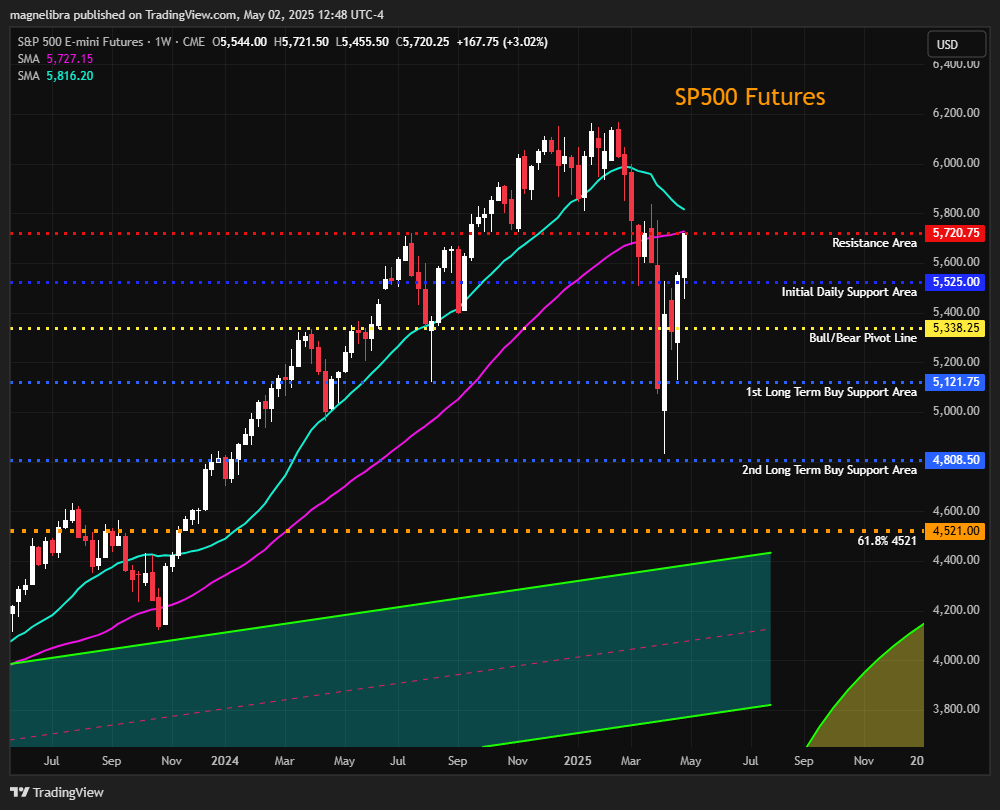Click the high value H5,721.50
Image resolution: width=1000 pixels, height=810 pixels.
[x=301, y=42]
